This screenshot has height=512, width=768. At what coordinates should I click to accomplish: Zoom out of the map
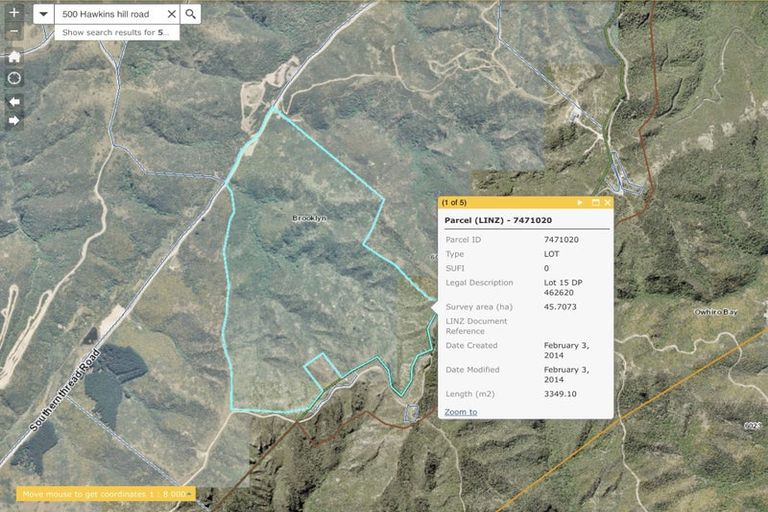click(14, 32)
